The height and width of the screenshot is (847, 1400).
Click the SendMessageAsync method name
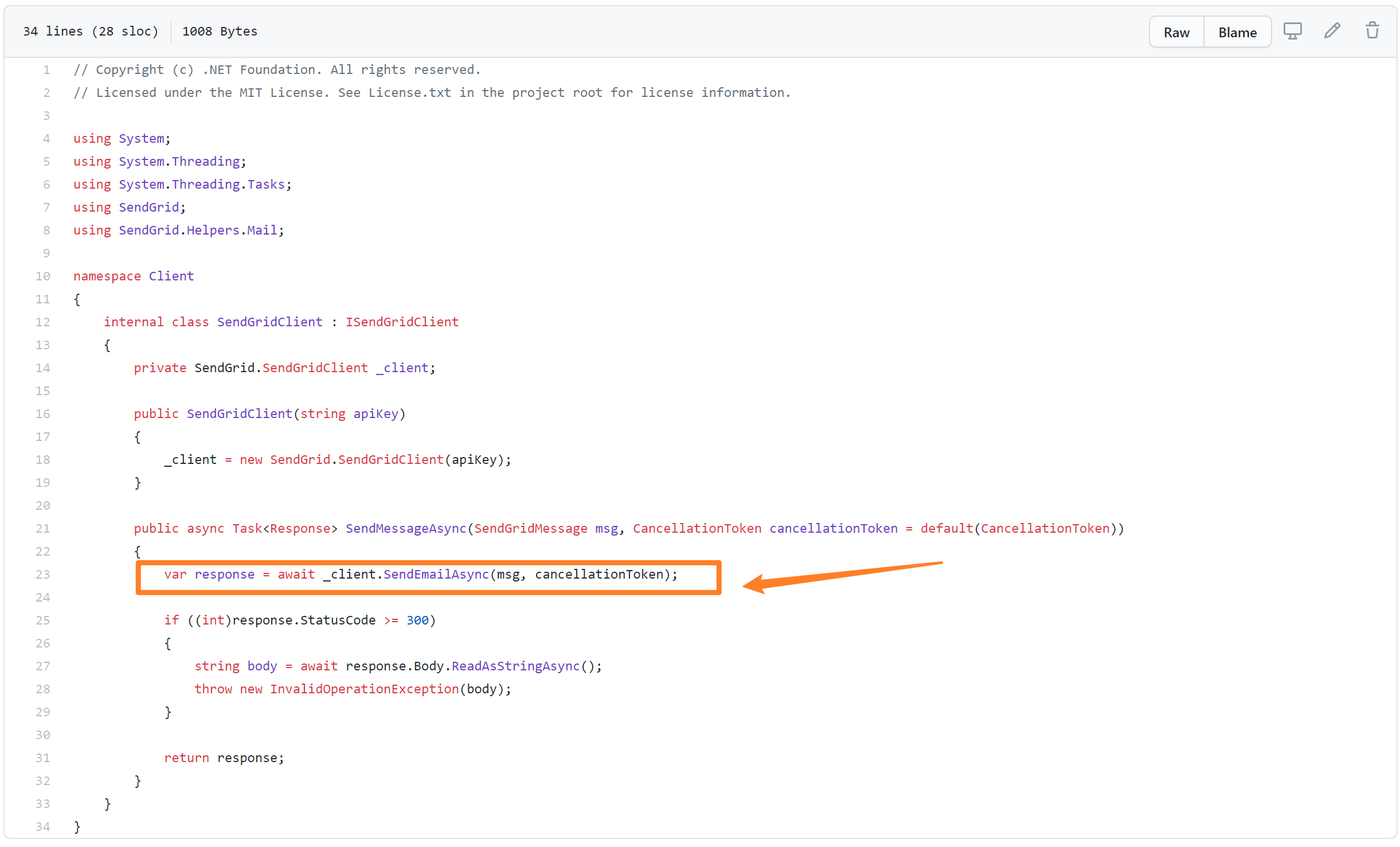click(x=406, y=528)
